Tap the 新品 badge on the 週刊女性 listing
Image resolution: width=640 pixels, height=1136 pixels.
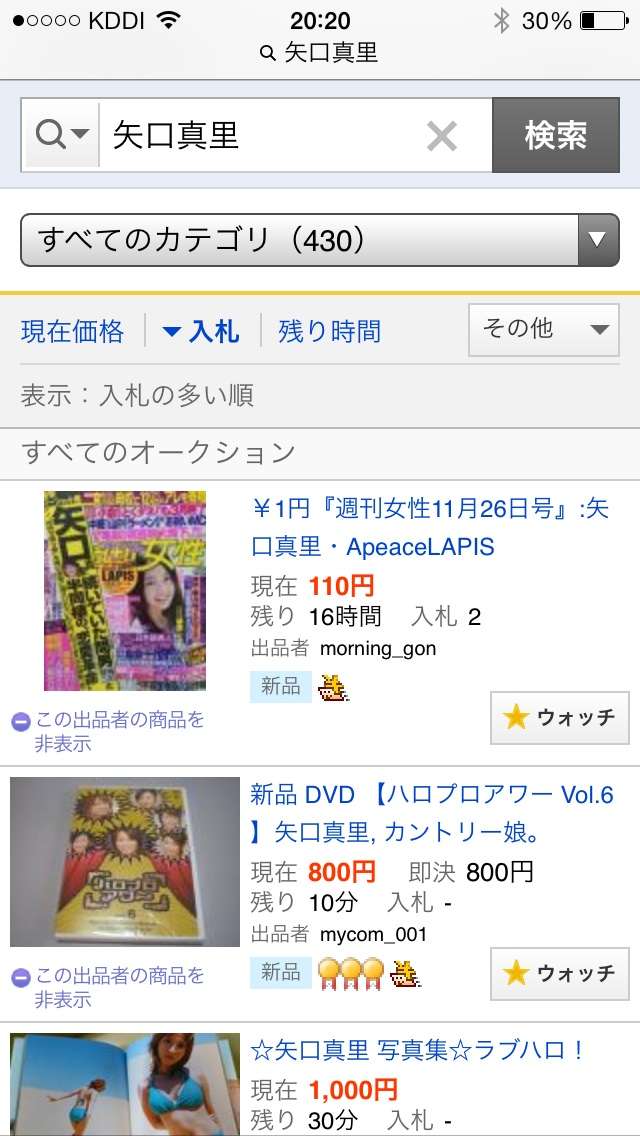[280, 687]
